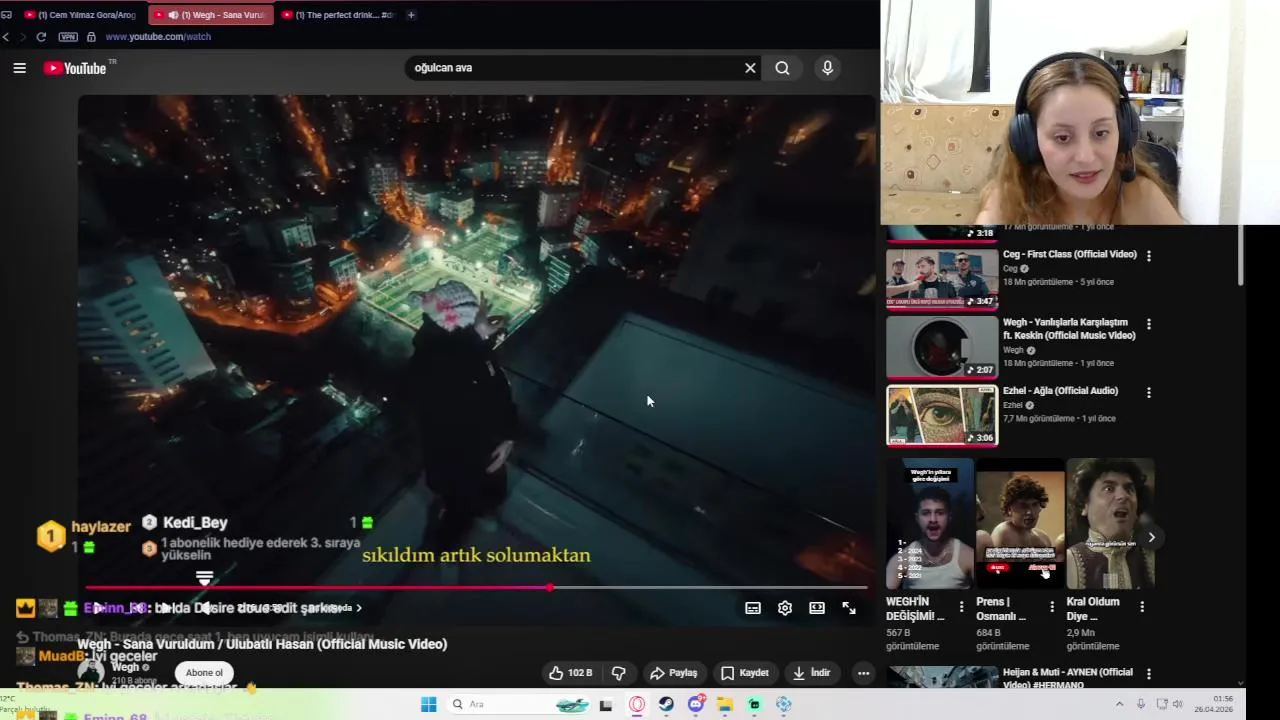Open WEGH'İN DEĞİŞİMİ short

[x=929, y=524]
